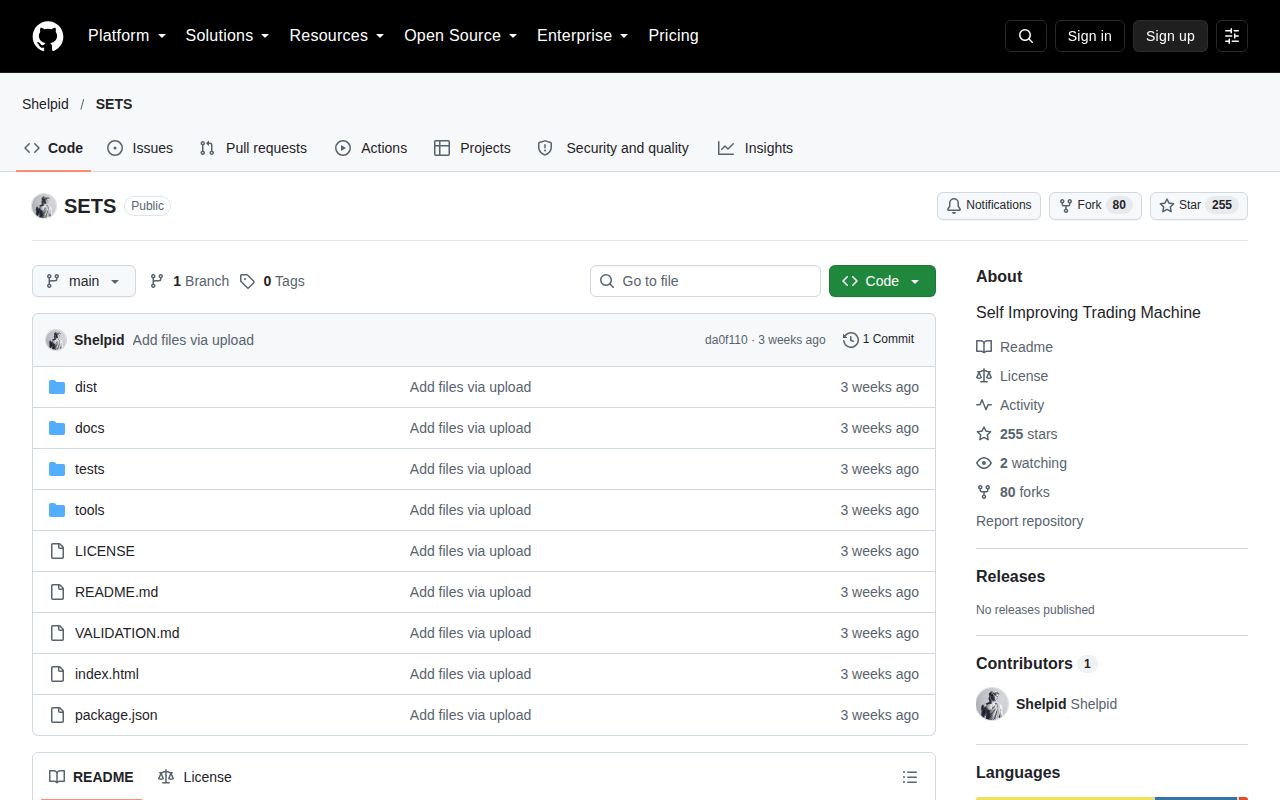Click the Shelpid contributor avatar
1280x800 pixels.
992,704
